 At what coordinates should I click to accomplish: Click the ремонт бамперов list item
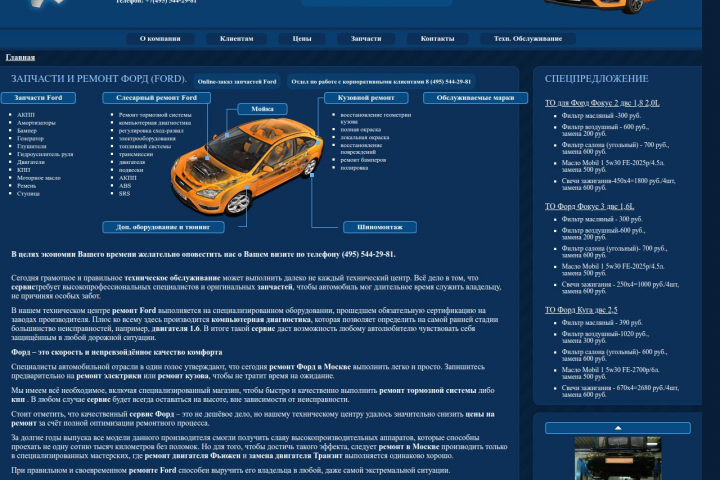click(363, 160)
